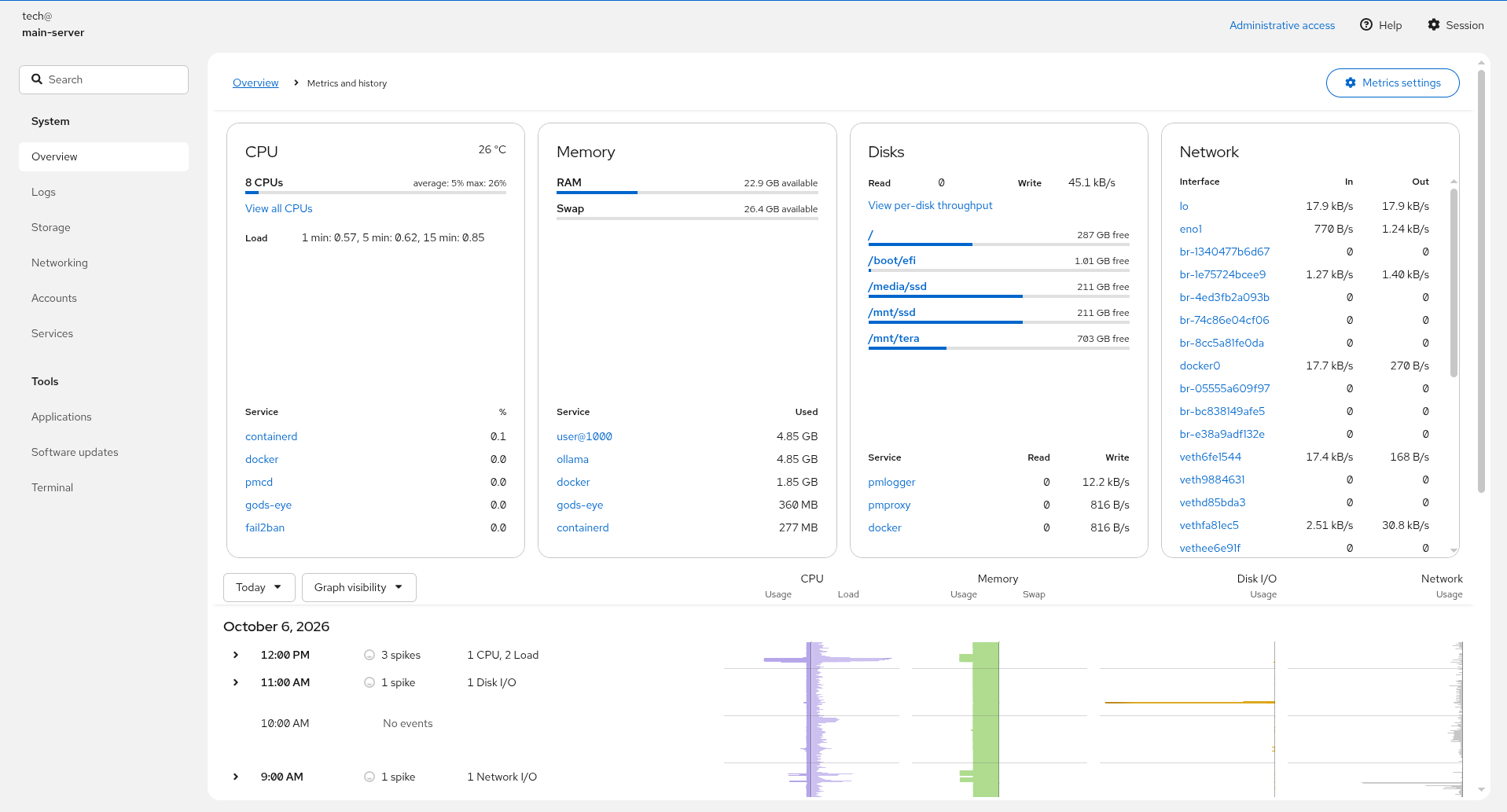Open the veth6fe1544 interface link
Screen dimensions: 1507x812
pyautogui.click(x=1210, y=457)
